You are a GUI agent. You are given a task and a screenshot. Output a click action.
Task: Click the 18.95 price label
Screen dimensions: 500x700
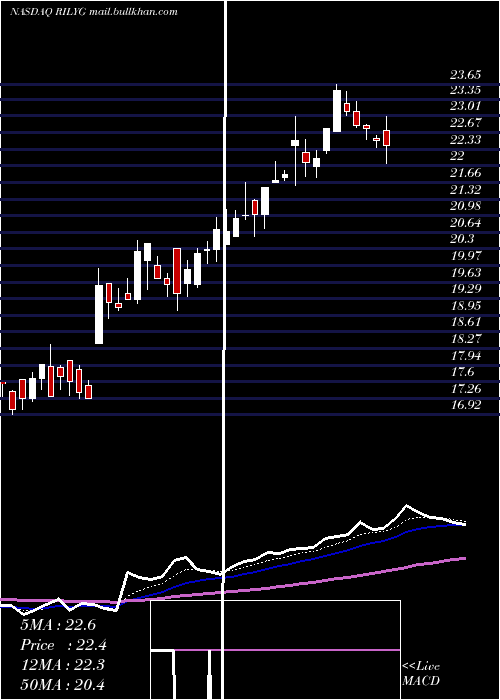pos(465,305)
